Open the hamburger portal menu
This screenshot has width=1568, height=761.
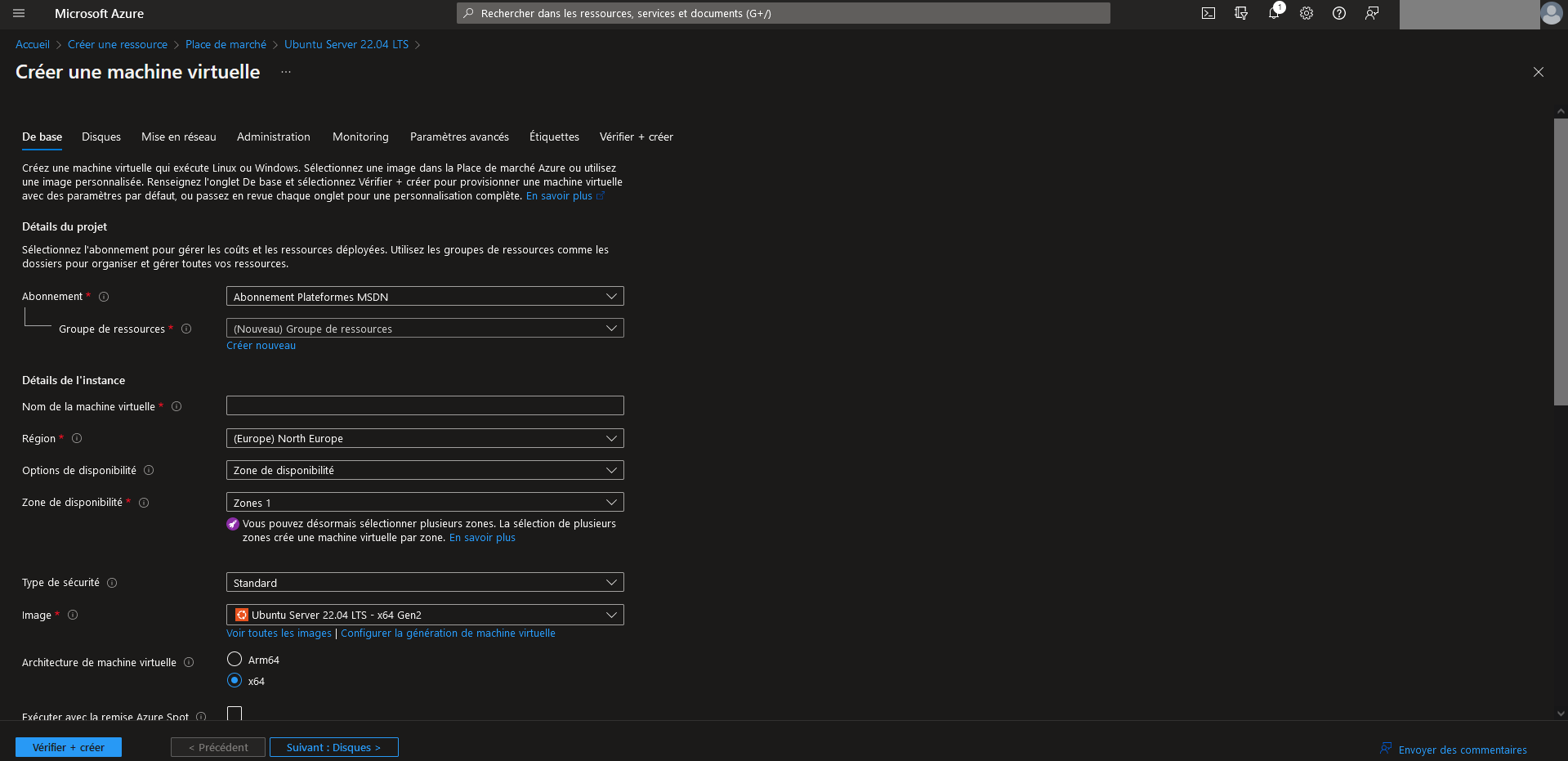pos(19,13)
